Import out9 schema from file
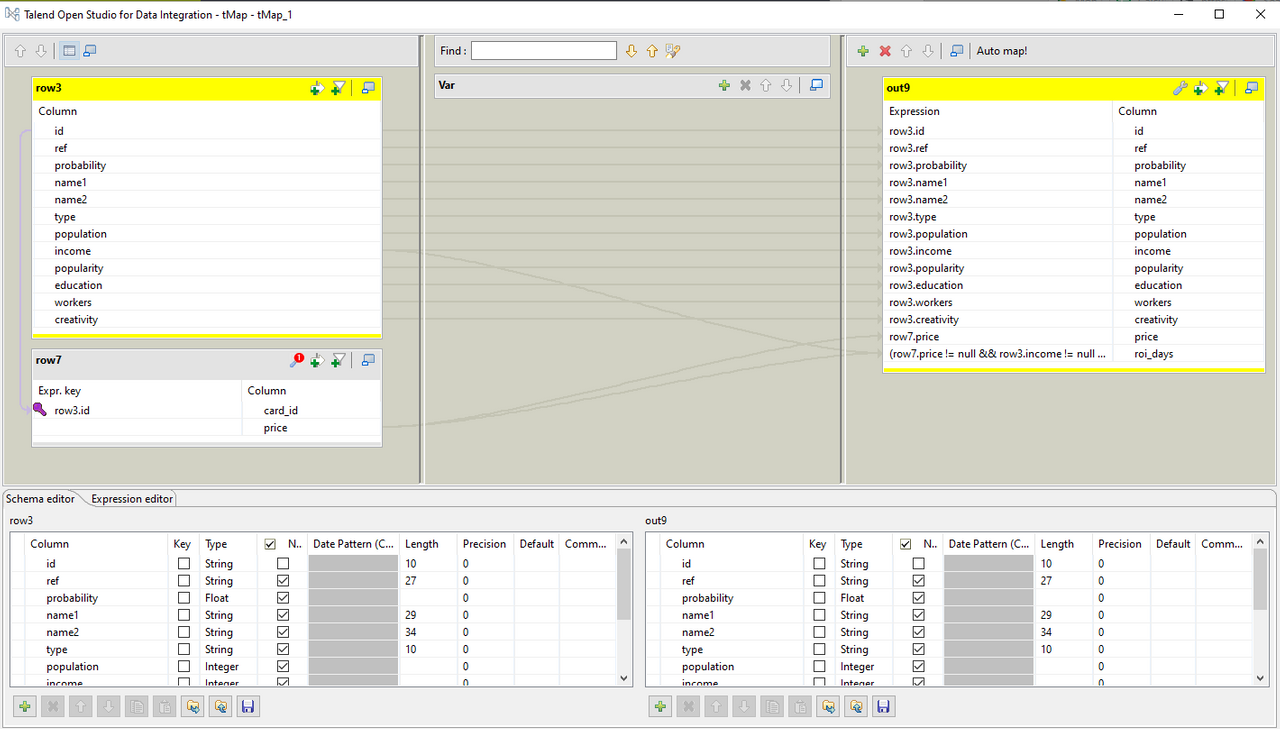1280x729 pixels. tap(828, 707)
